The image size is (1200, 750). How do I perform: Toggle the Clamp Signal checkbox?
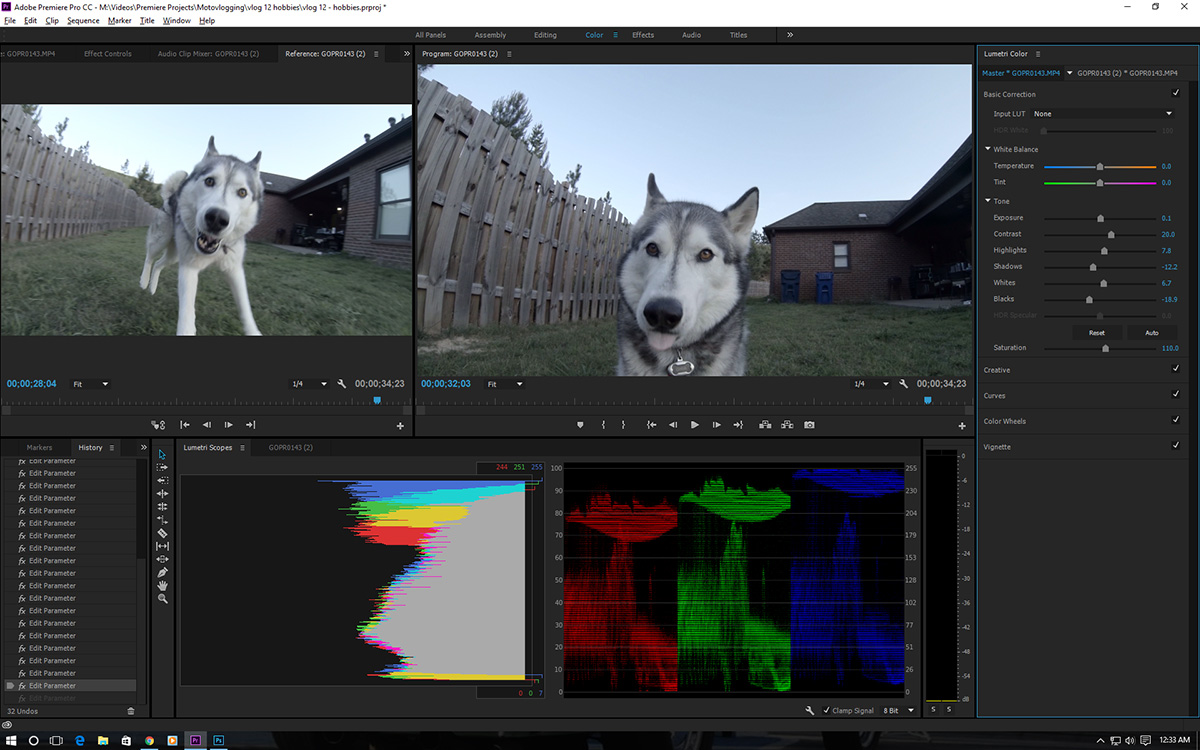[x=826, y=710]
